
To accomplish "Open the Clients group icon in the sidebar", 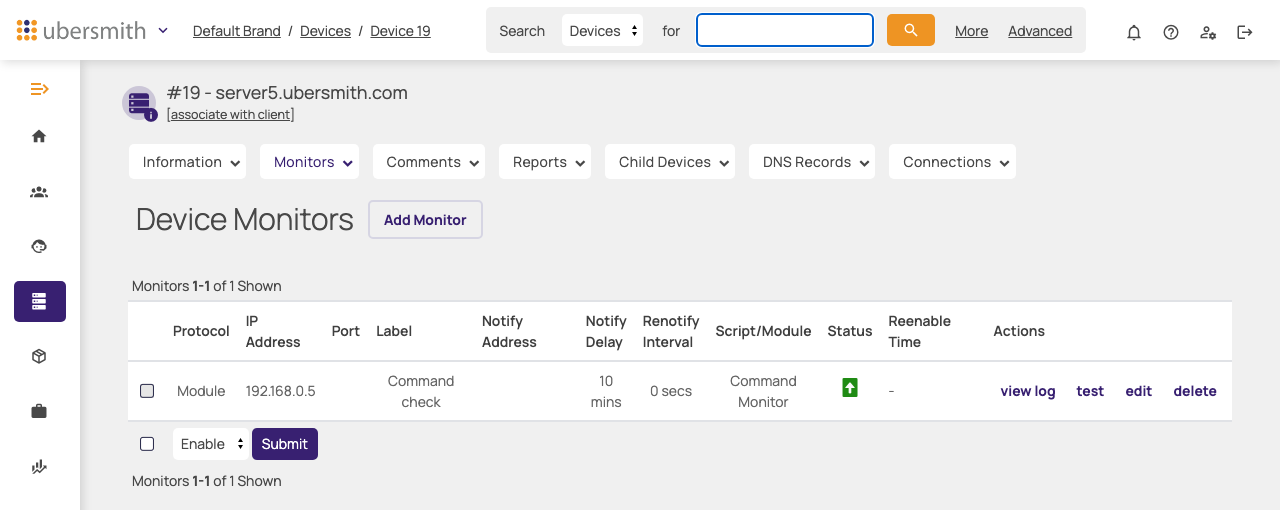I will 39,192.
